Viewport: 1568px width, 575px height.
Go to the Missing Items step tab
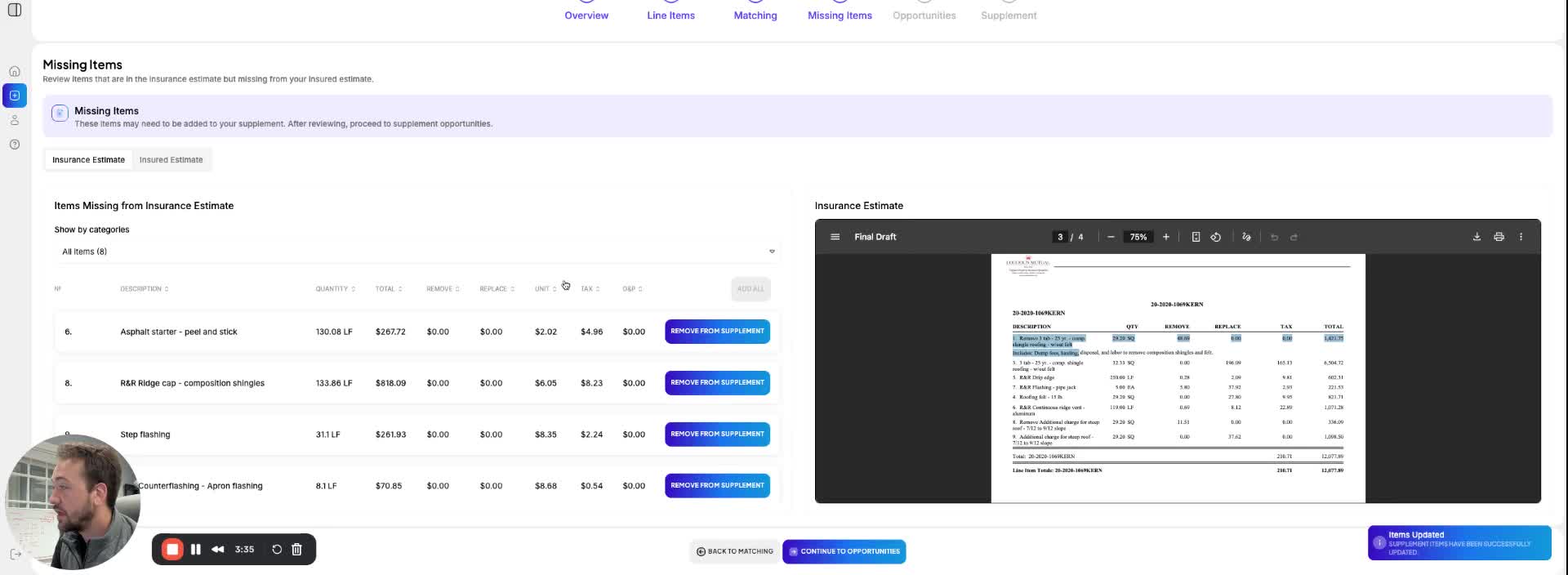(x=840, y=16)
